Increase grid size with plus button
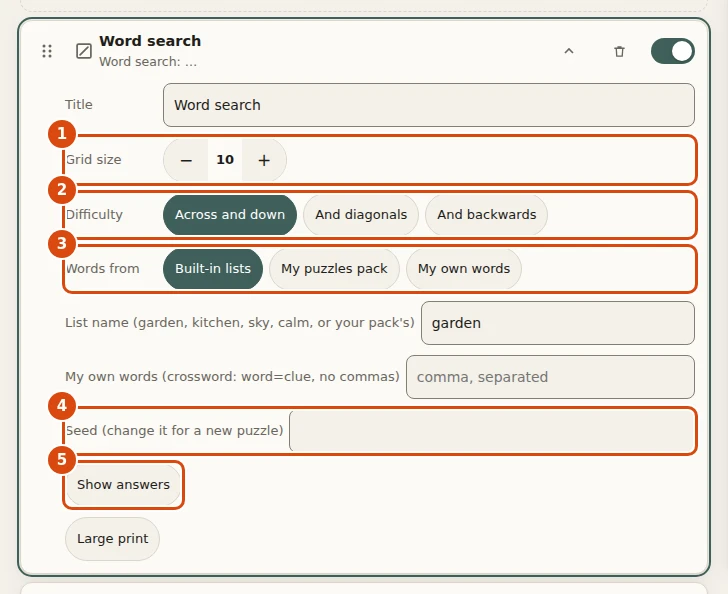728x594 pixels. [264, 160]
